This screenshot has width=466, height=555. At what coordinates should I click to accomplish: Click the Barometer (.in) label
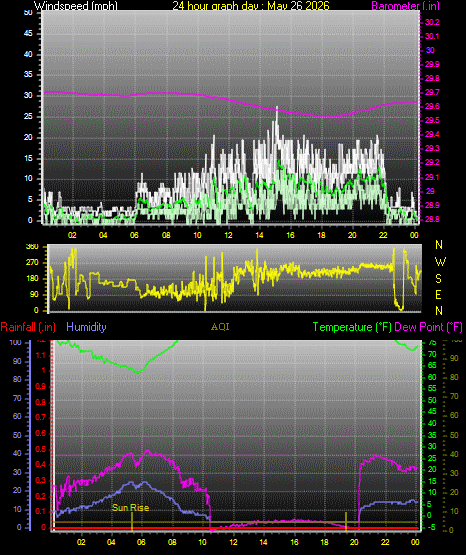(x=405, y=6)
